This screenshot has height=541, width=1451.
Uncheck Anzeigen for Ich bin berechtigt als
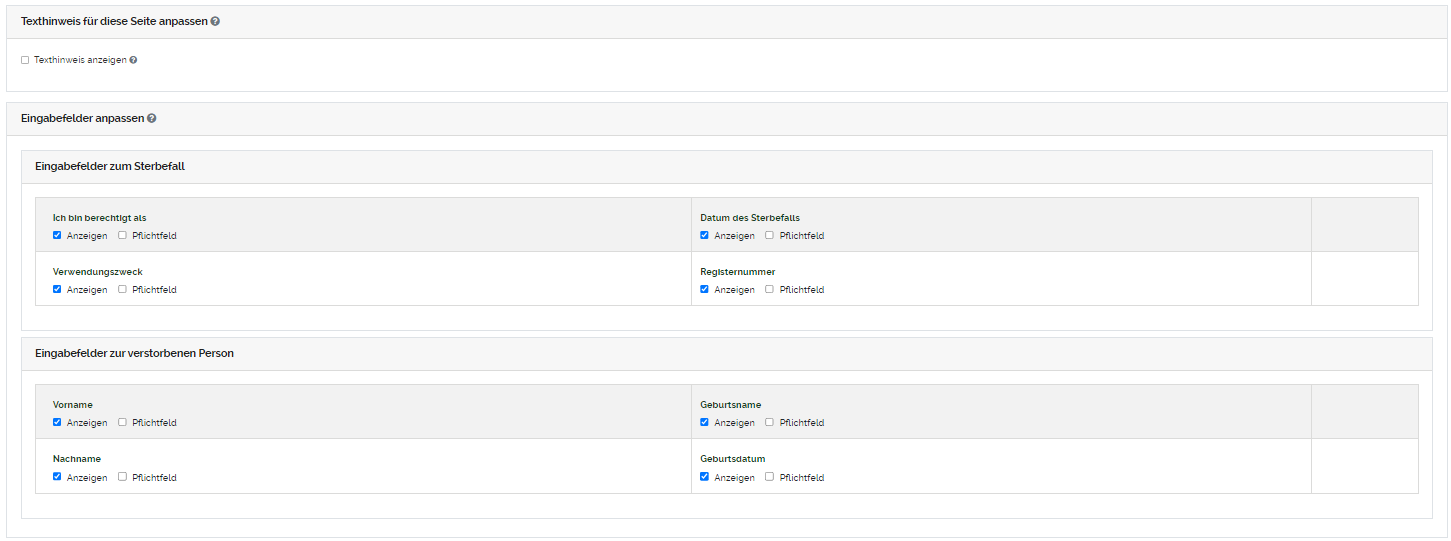(57, 235)
